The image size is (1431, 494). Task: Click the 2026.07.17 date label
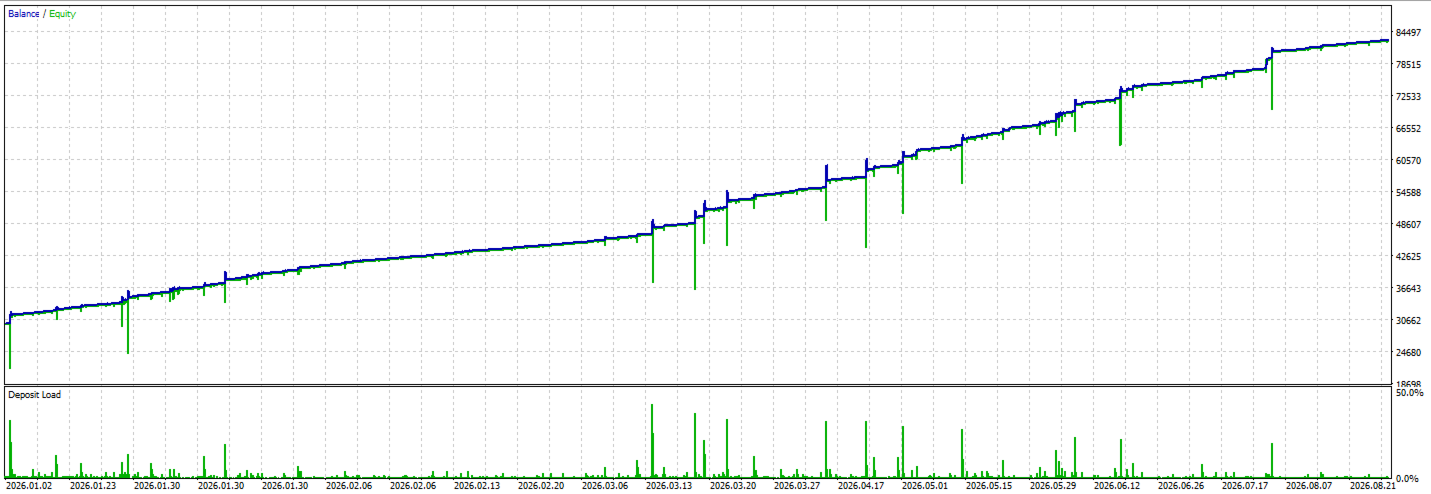(1245, 486)
